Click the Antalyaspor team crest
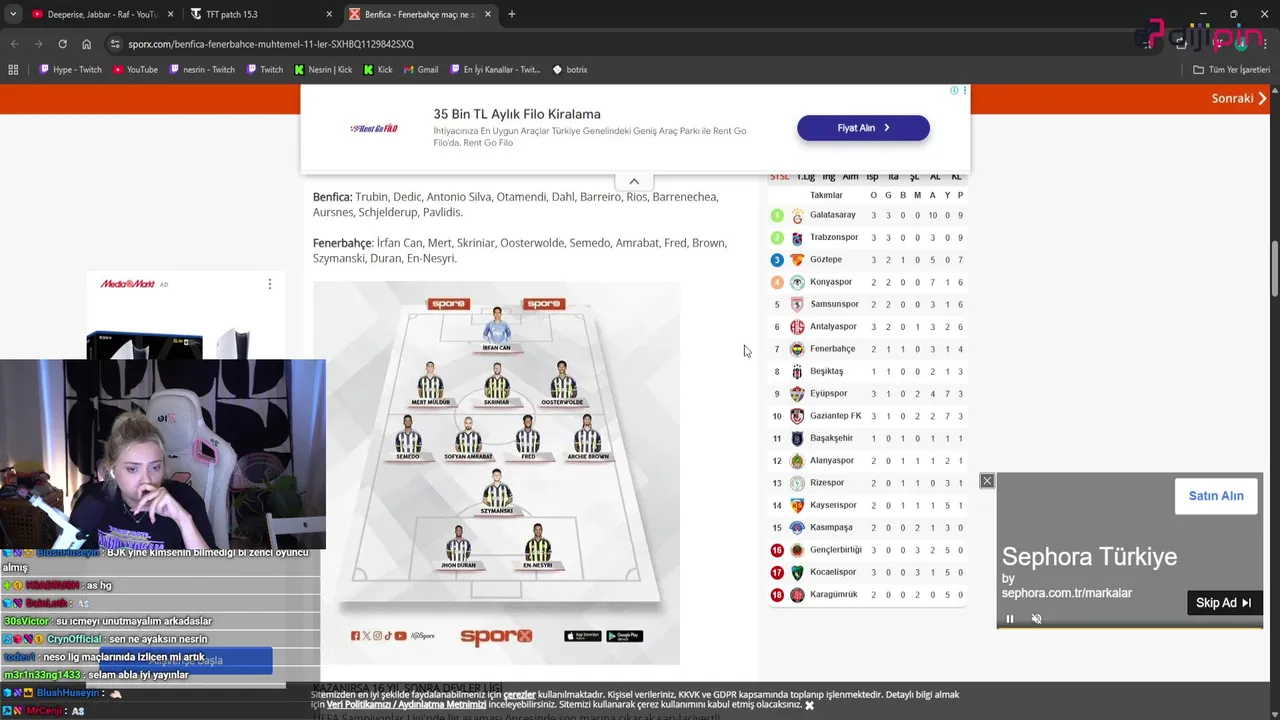This screenshot has height=720, width=1280. pos(797,327)
